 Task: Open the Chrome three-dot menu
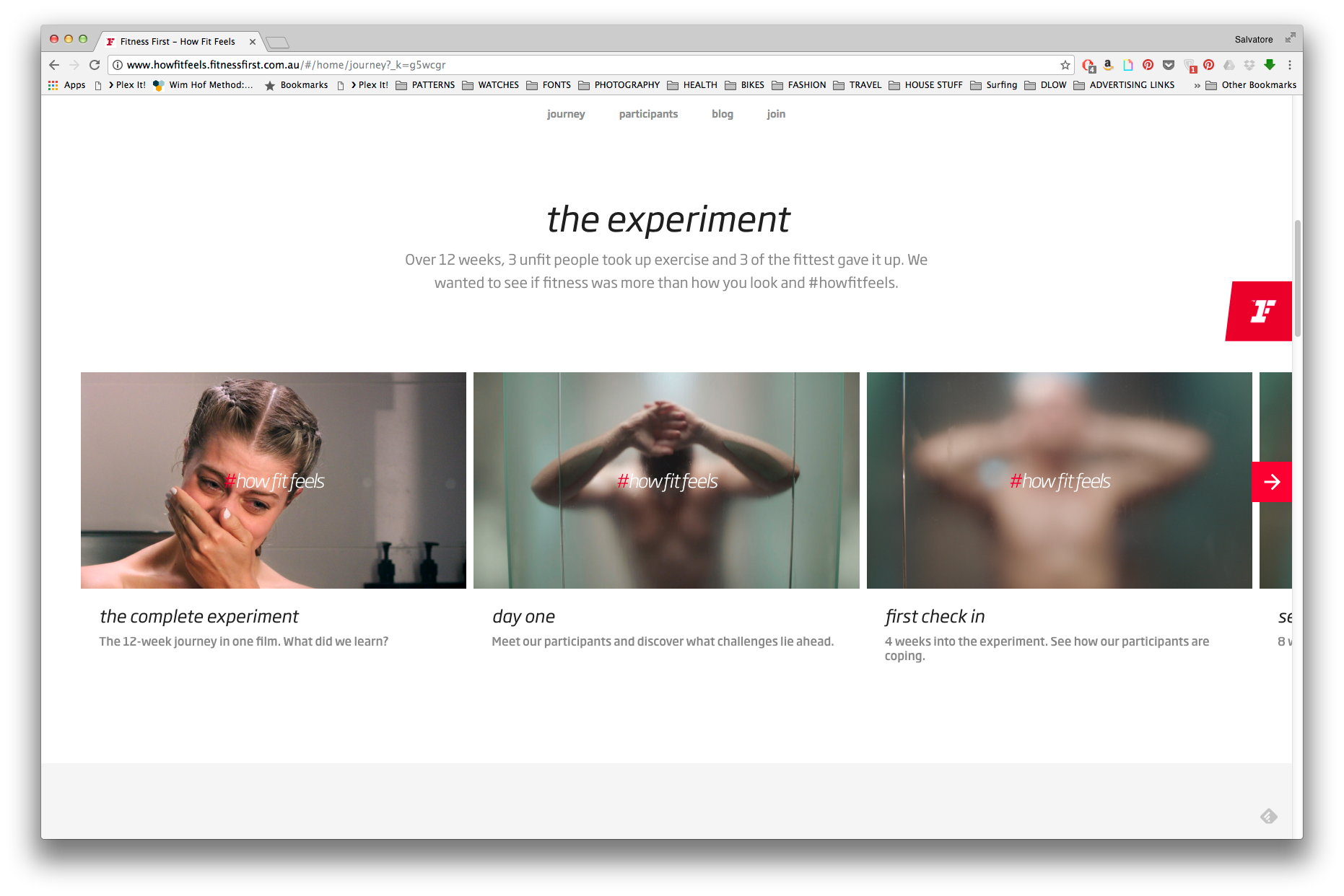point(1290,65)
